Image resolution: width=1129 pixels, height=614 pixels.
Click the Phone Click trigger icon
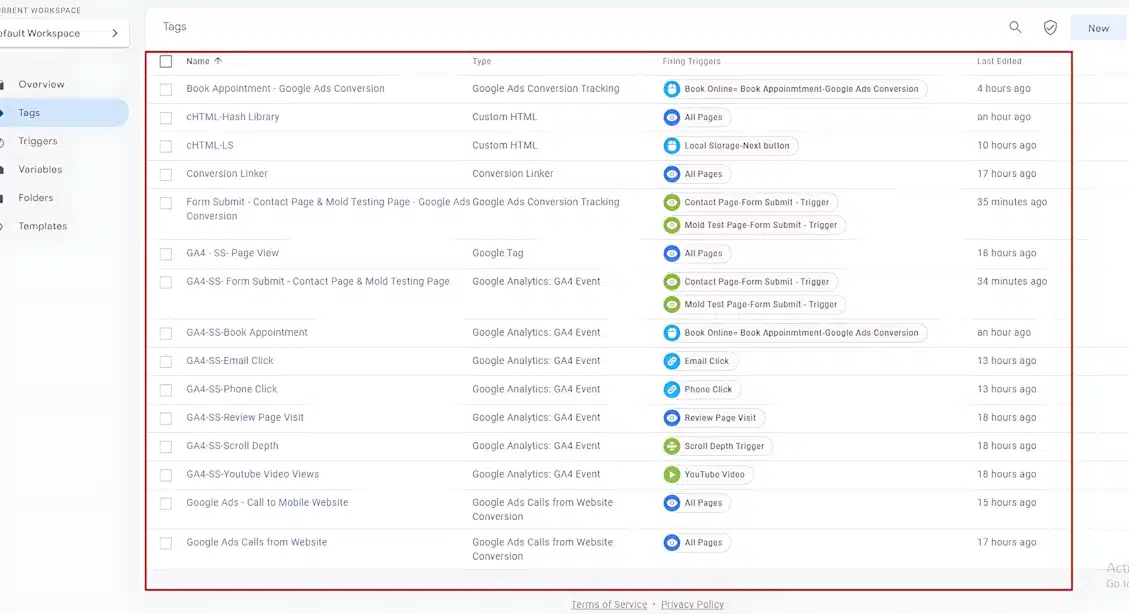pos(672,389)
